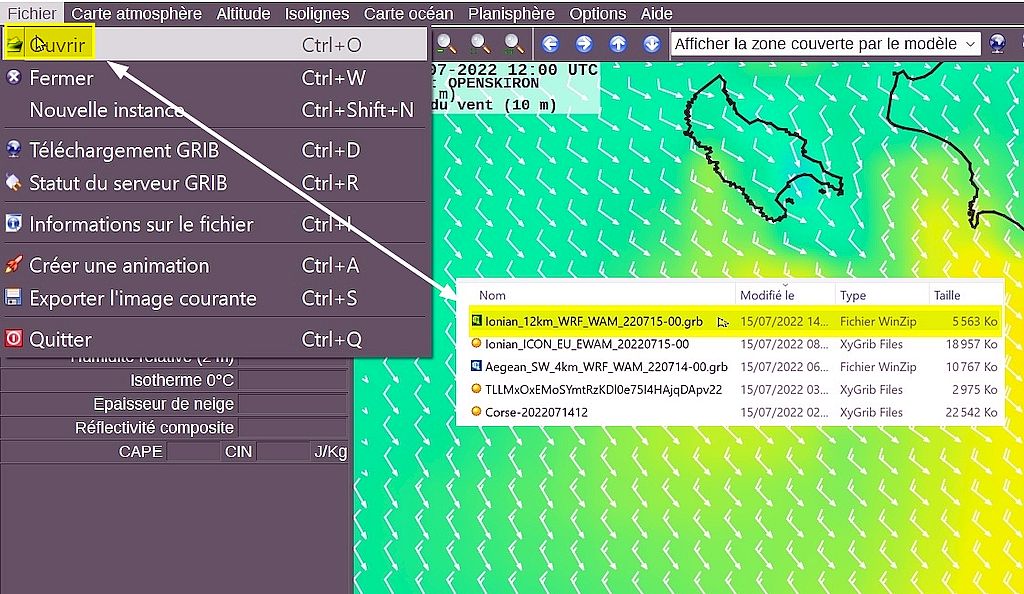
Task: Open the Isolignes menu
Action: [316, 14]
